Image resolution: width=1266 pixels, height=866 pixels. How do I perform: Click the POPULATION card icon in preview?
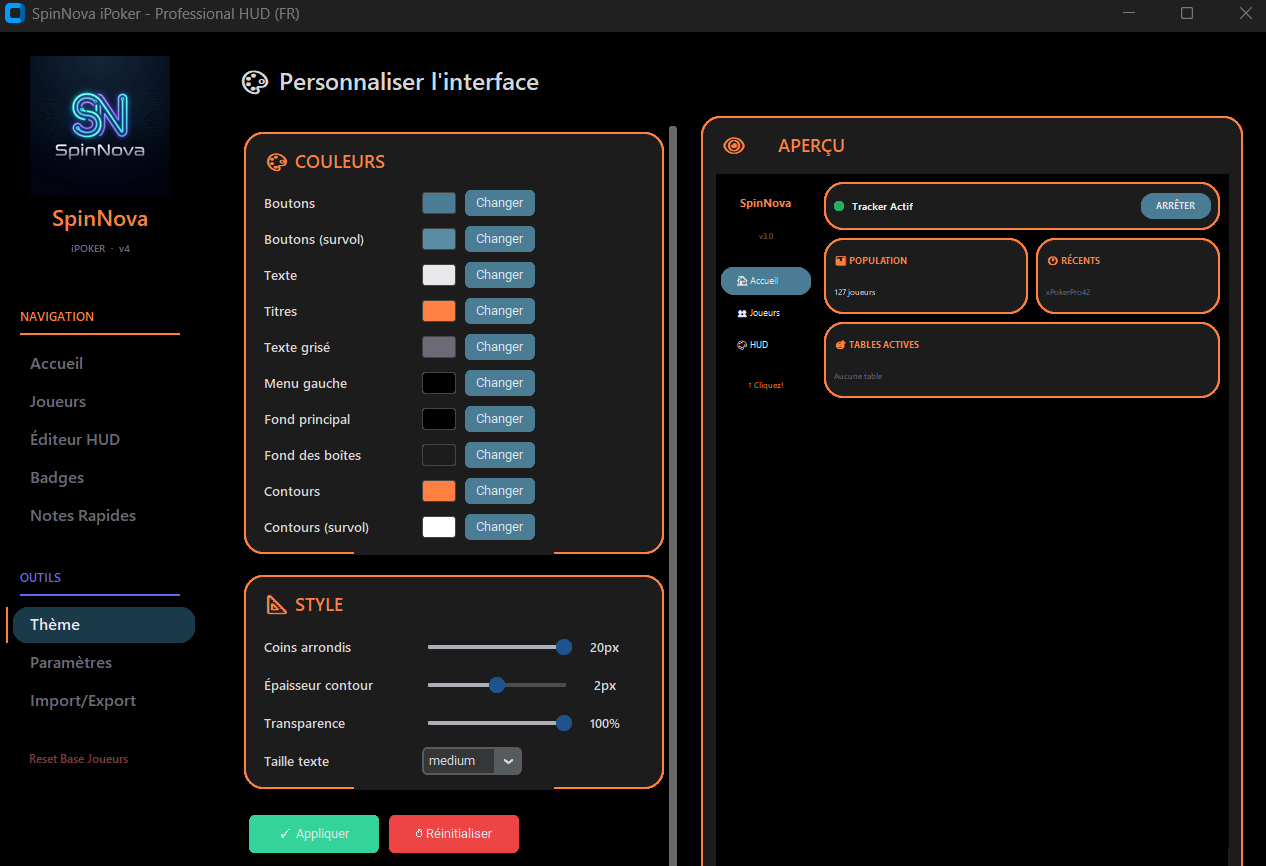[x=840, y=261]
